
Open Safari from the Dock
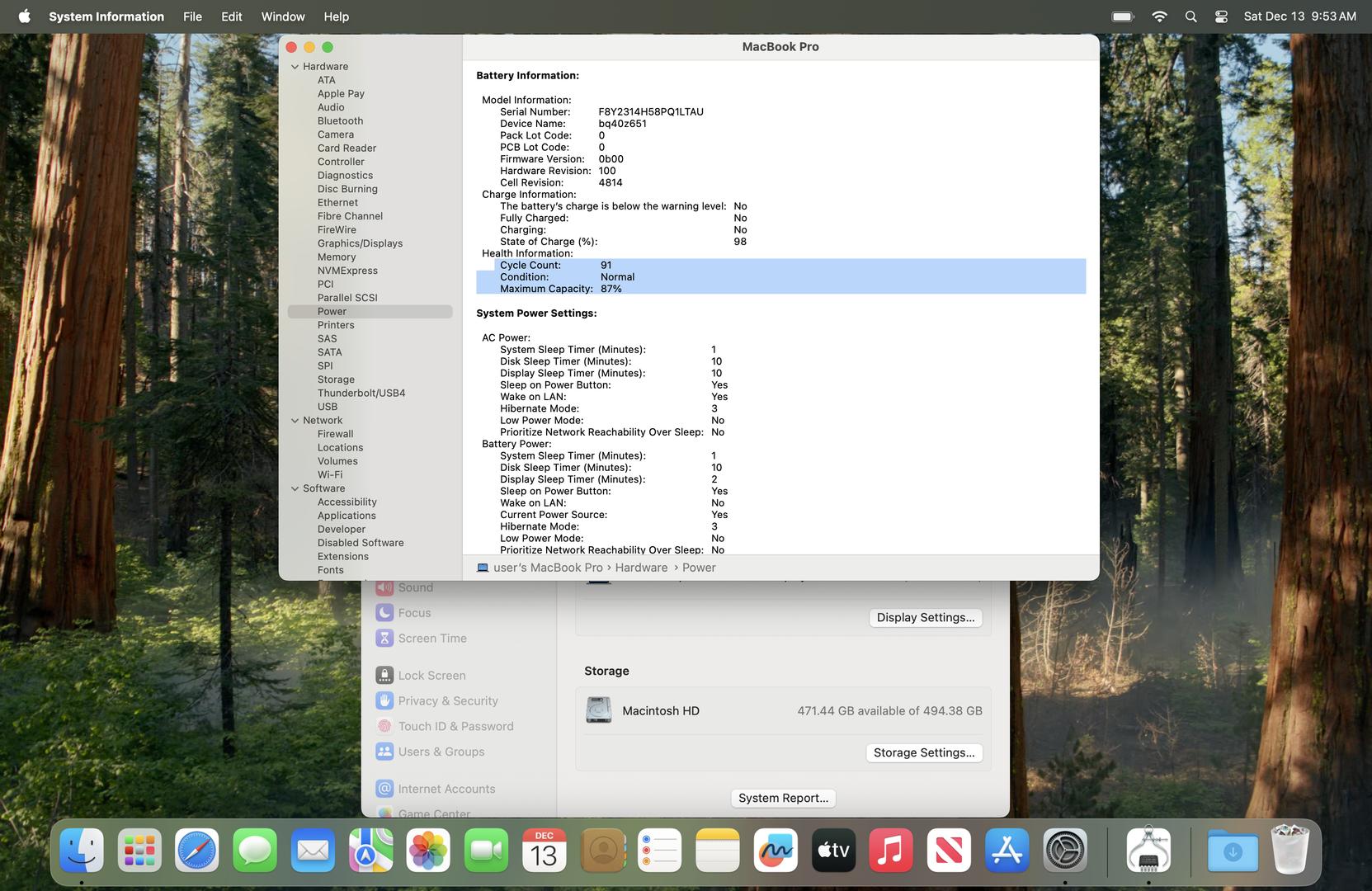pos(196,851)
